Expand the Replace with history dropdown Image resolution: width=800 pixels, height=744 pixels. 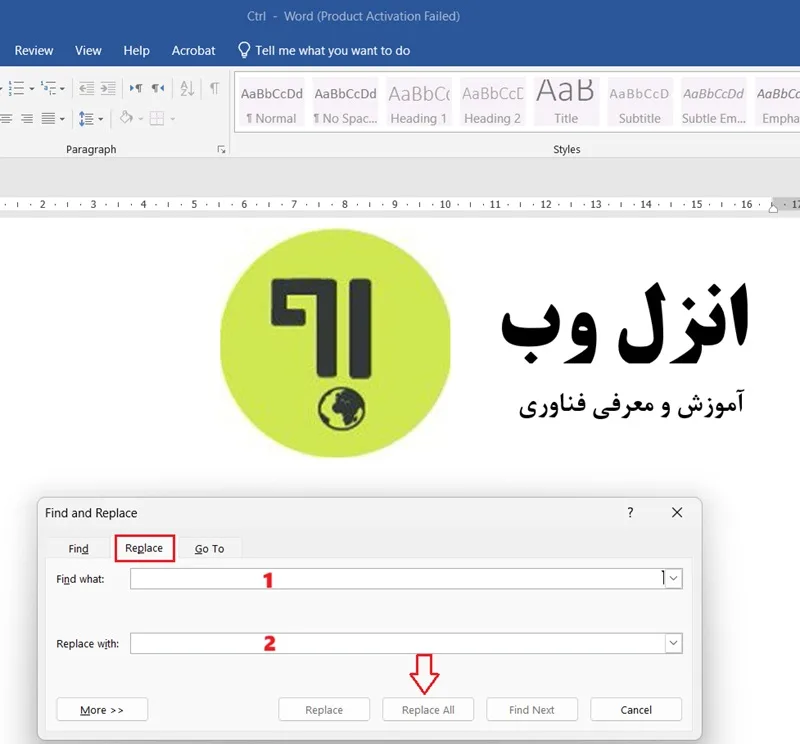click(673, 643)
